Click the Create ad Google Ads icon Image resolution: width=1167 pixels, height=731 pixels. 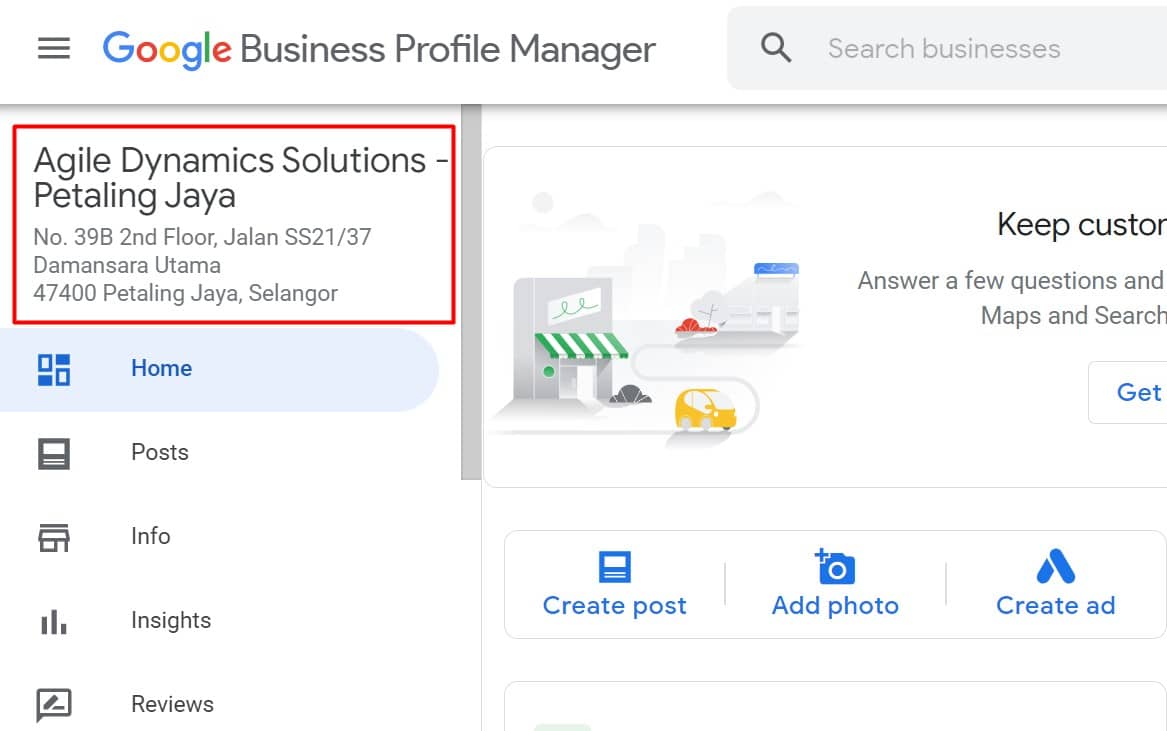pos(1055,566)
